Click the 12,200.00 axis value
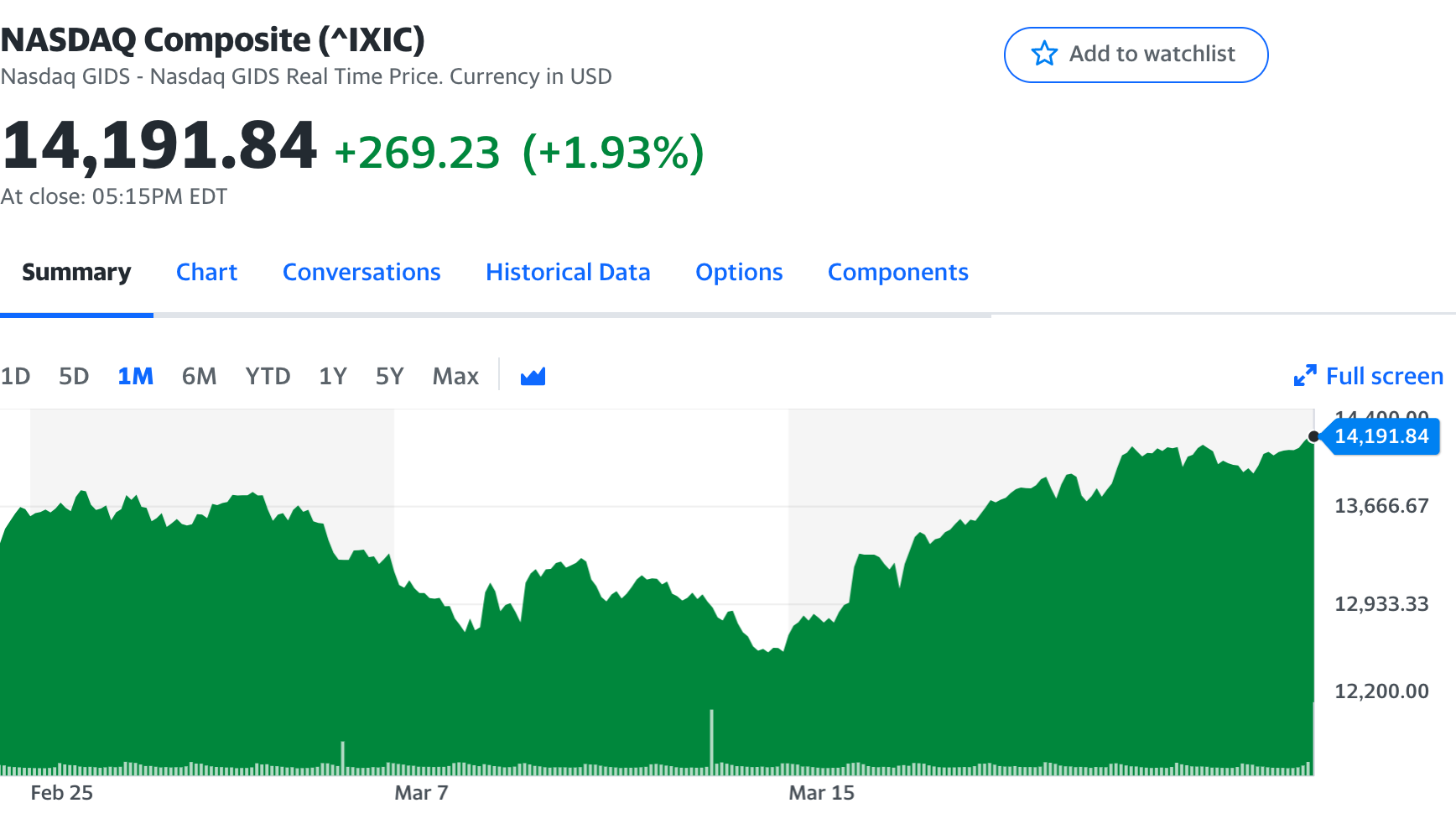This screenshot has width=1456, height=824. [x=1381, y=691]
